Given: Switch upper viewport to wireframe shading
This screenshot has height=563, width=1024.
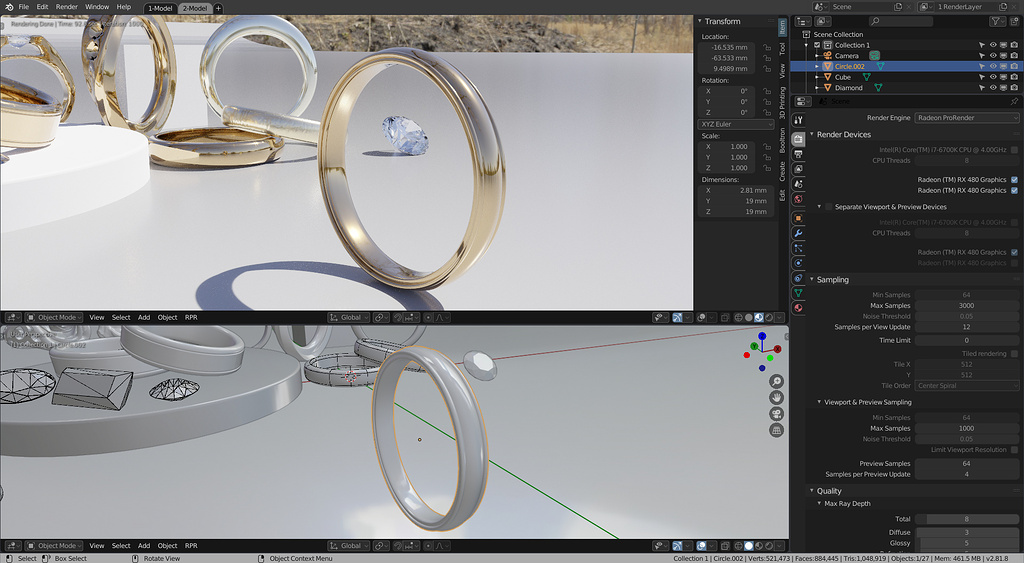Looking at the screenshot, I should [x=739, y=317].
